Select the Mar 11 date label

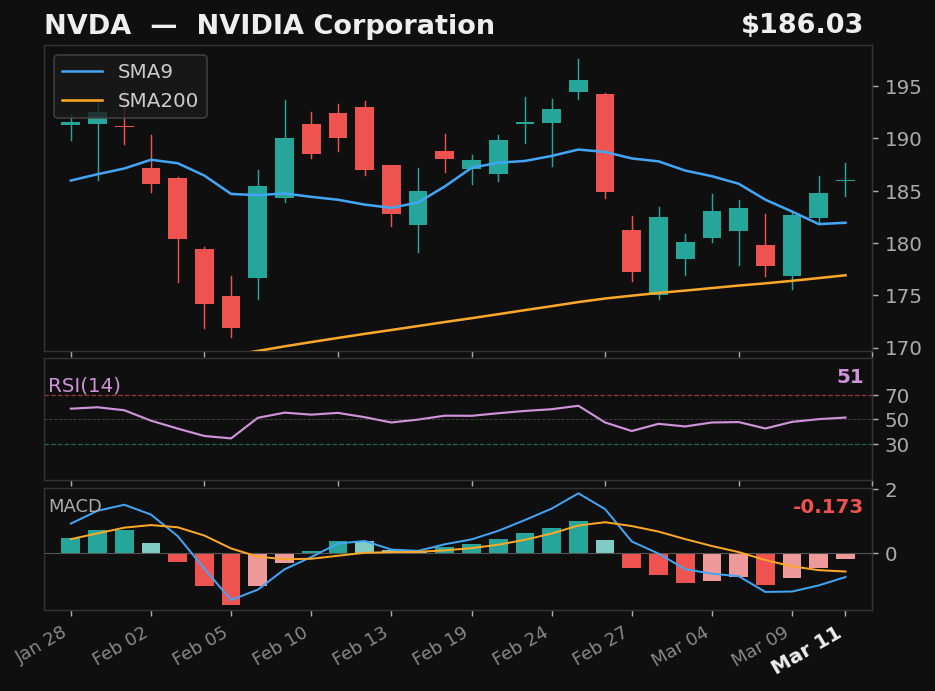(x=806, y=652)
